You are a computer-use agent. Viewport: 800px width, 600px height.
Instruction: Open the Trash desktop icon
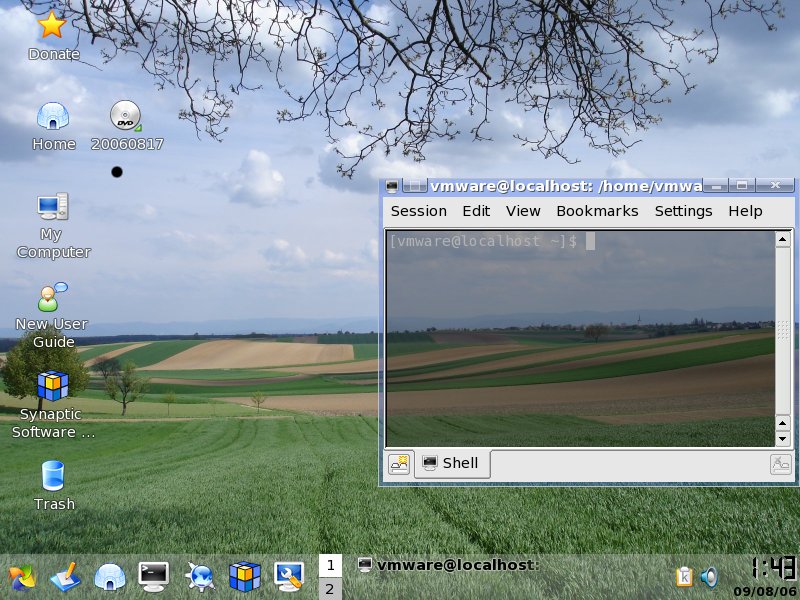tap(53, 476)
